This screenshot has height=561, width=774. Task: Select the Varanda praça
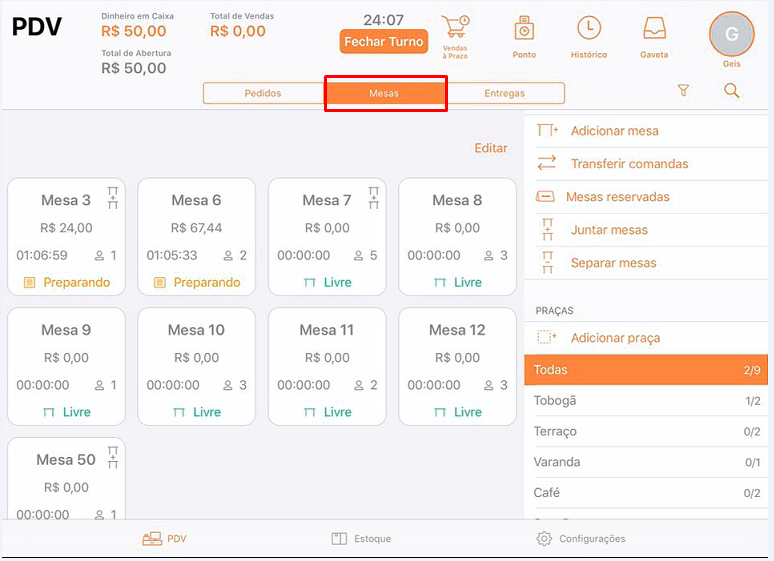[x=646, y=462]
